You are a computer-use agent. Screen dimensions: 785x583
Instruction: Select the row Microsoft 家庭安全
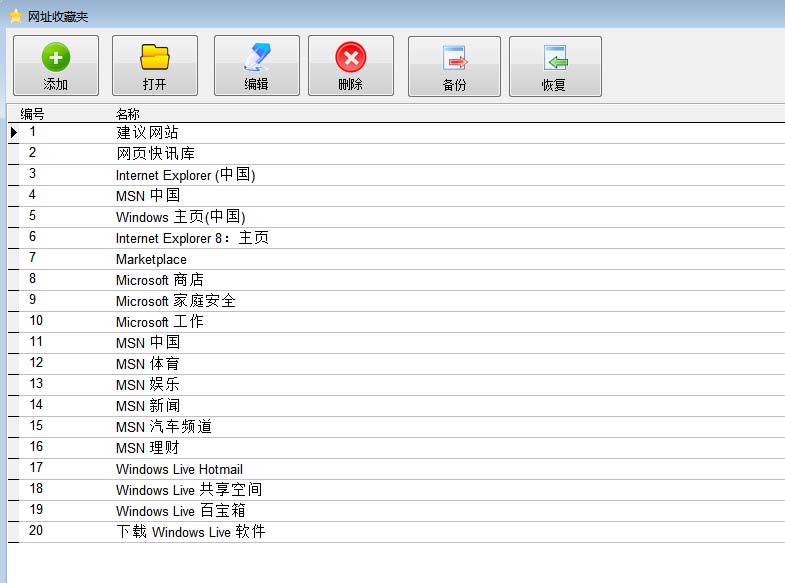(396, 301)
